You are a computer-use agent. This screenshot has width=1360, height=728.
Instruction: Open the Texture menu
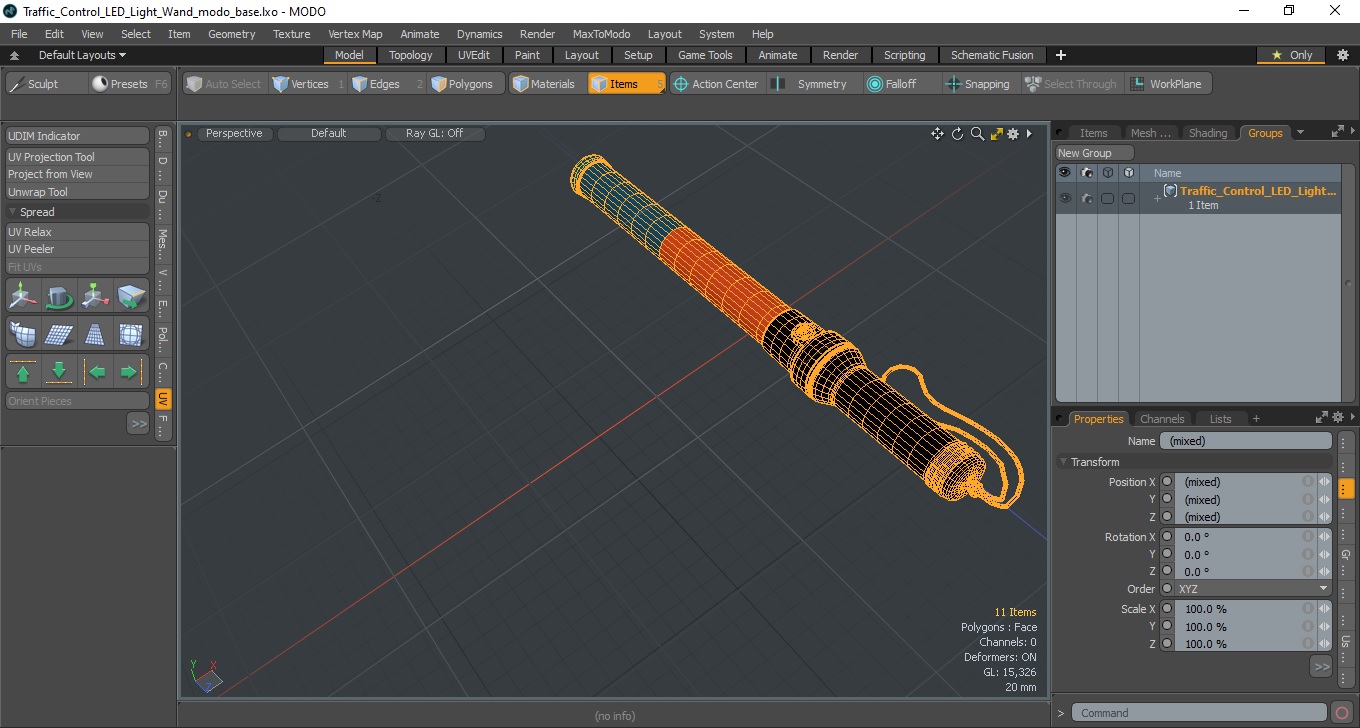point(291,34)
